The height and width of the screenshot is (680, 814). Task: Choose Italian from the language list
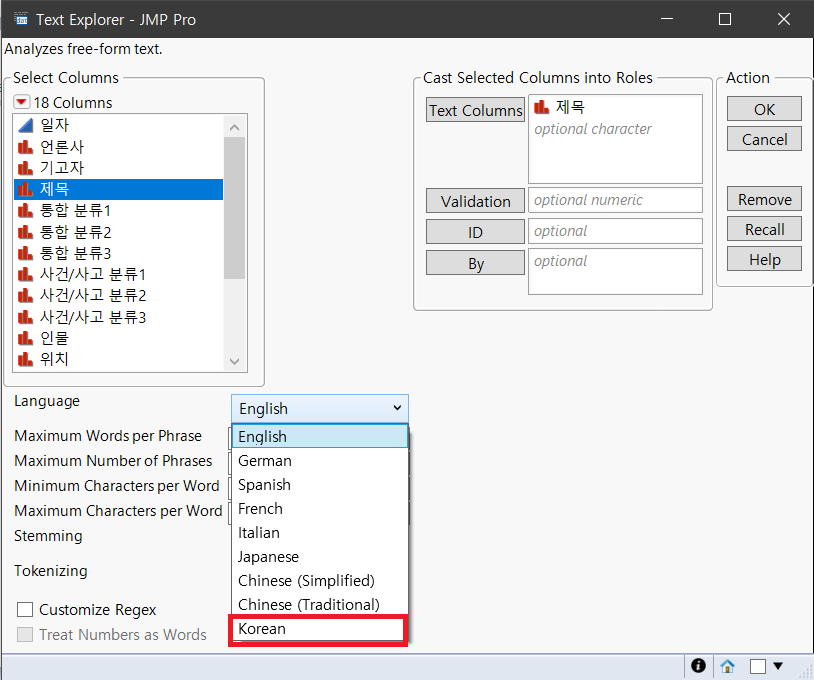coord(320,533)
